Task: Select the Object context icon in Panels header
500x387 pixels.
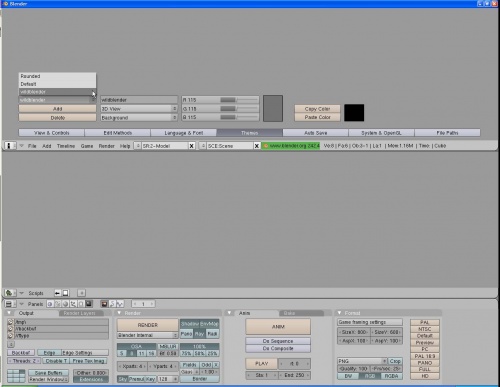Action: click(x=73, y=304)
